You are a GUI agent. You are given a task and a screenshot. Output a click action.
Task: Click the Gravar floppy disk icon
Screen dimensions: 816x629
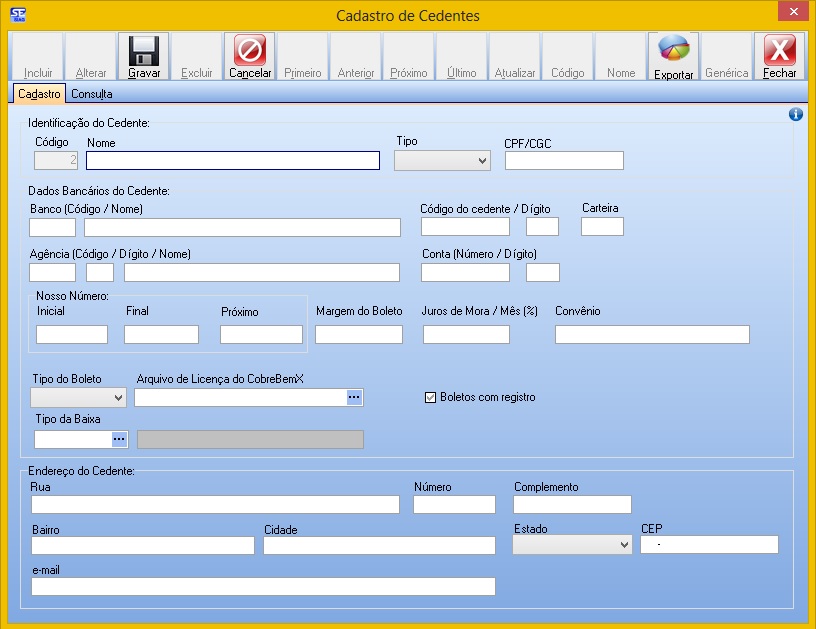pos(143,51)
